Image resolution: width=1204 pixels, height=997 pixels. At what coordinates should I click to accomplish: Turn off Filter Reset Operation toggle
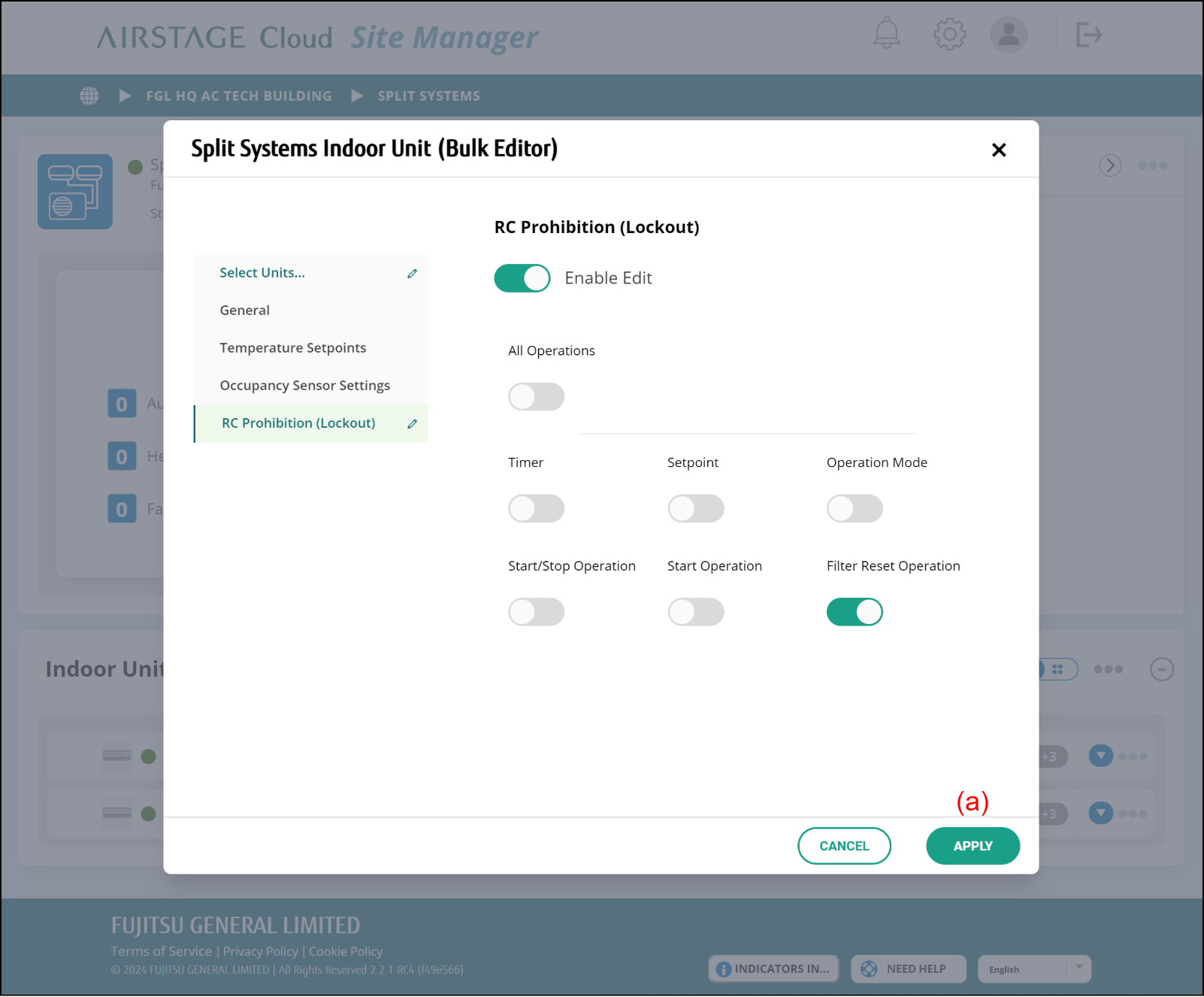855,612
